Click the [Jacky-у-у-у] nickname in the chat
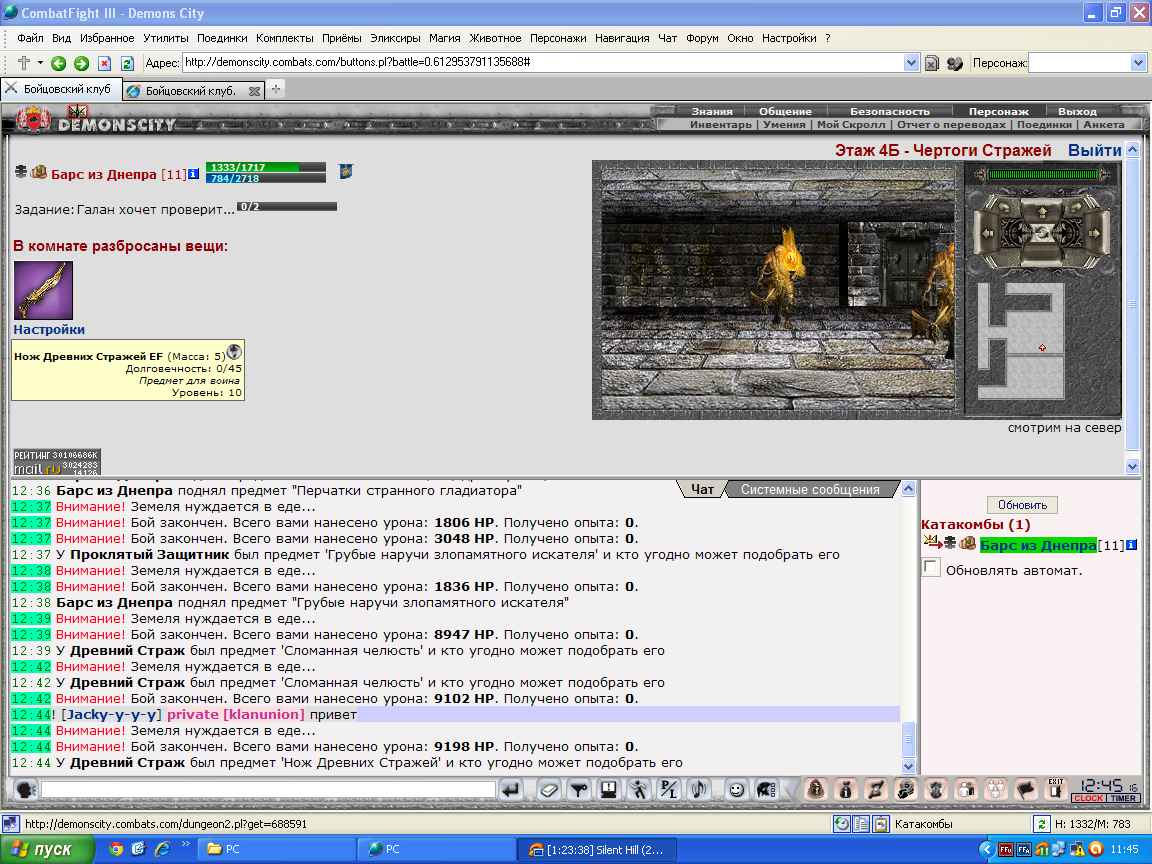This screenshot has height=864, width=1152. (110, 714)
